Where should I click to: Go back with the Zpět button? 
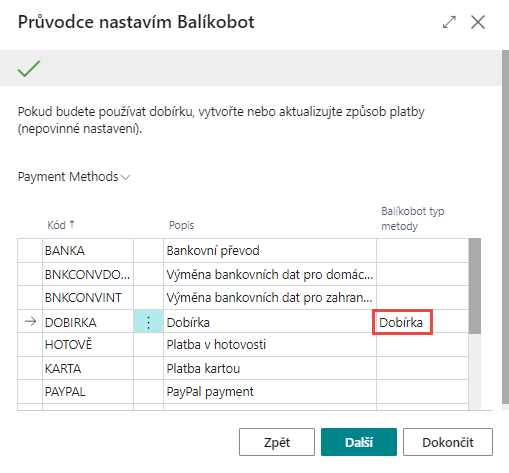click(277, 442)
